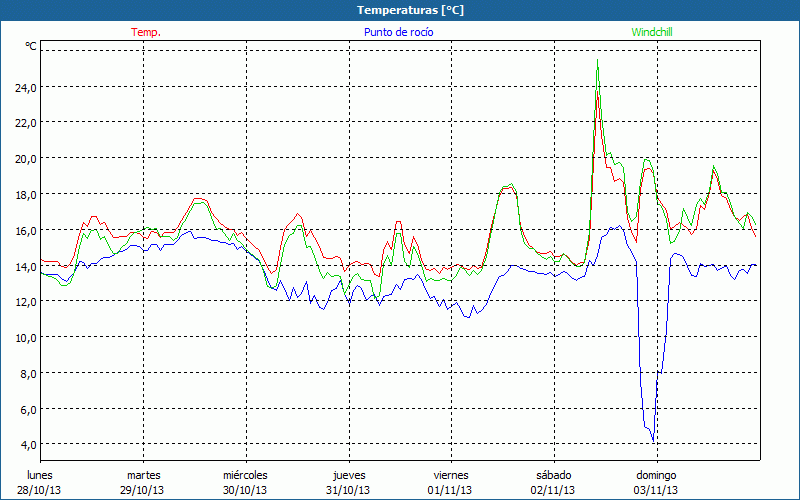Screen dimensions: 800x500
Task: Click the 24,0 value on the temperature axis
Action: [25, 87]
